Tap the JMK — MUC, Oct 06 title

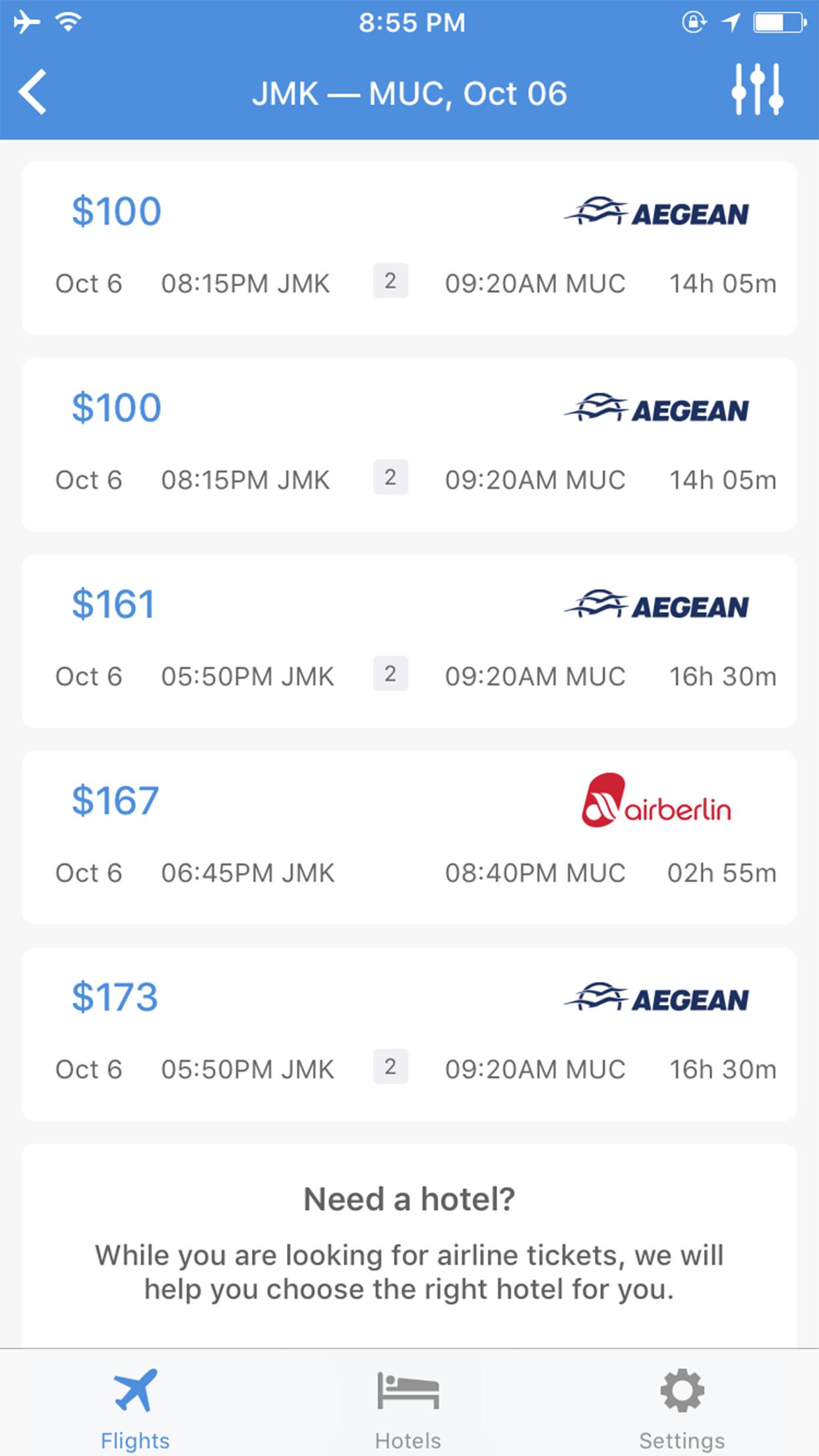[409, 94]
